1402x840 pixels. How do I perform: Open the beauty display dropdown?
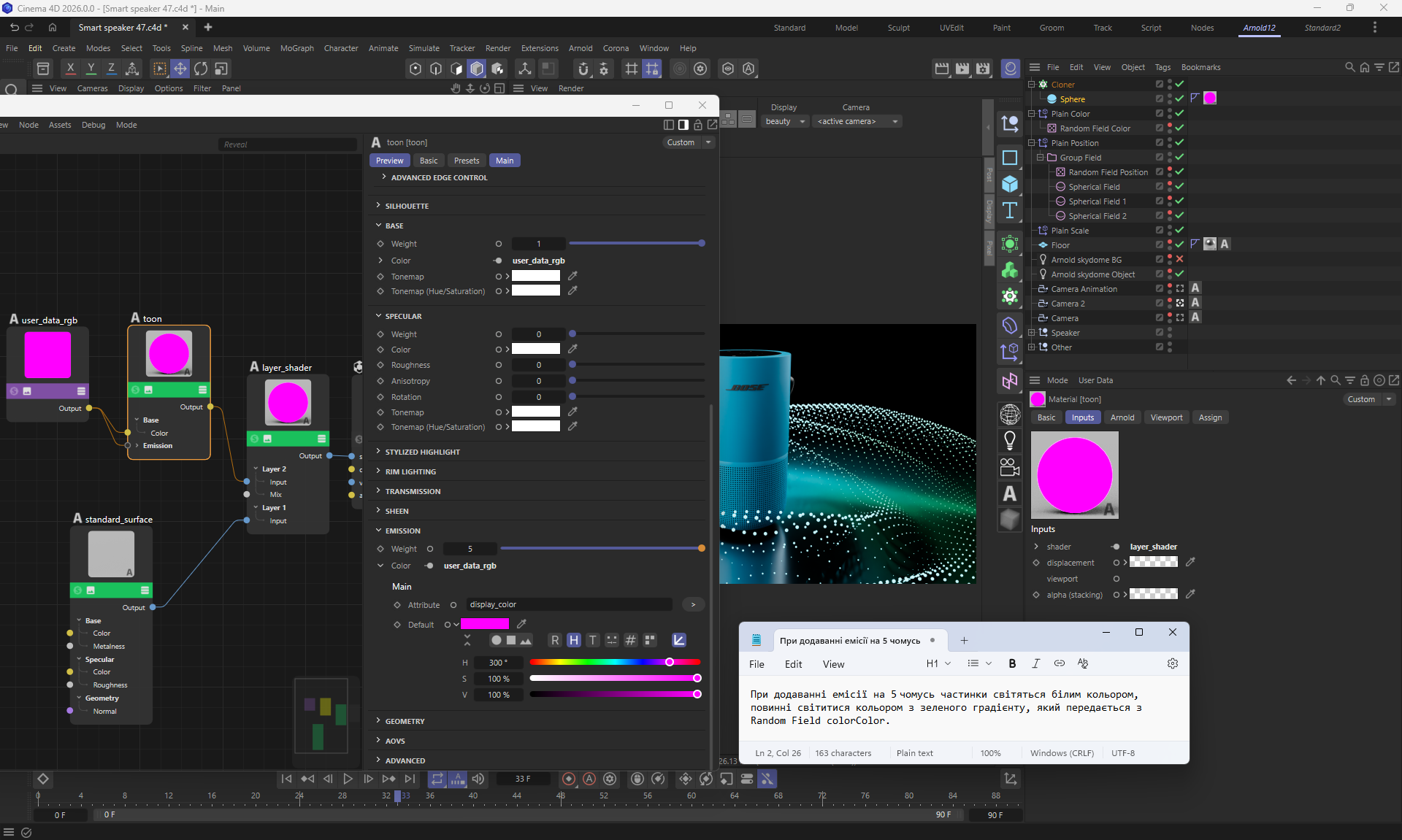coord(785,121)
